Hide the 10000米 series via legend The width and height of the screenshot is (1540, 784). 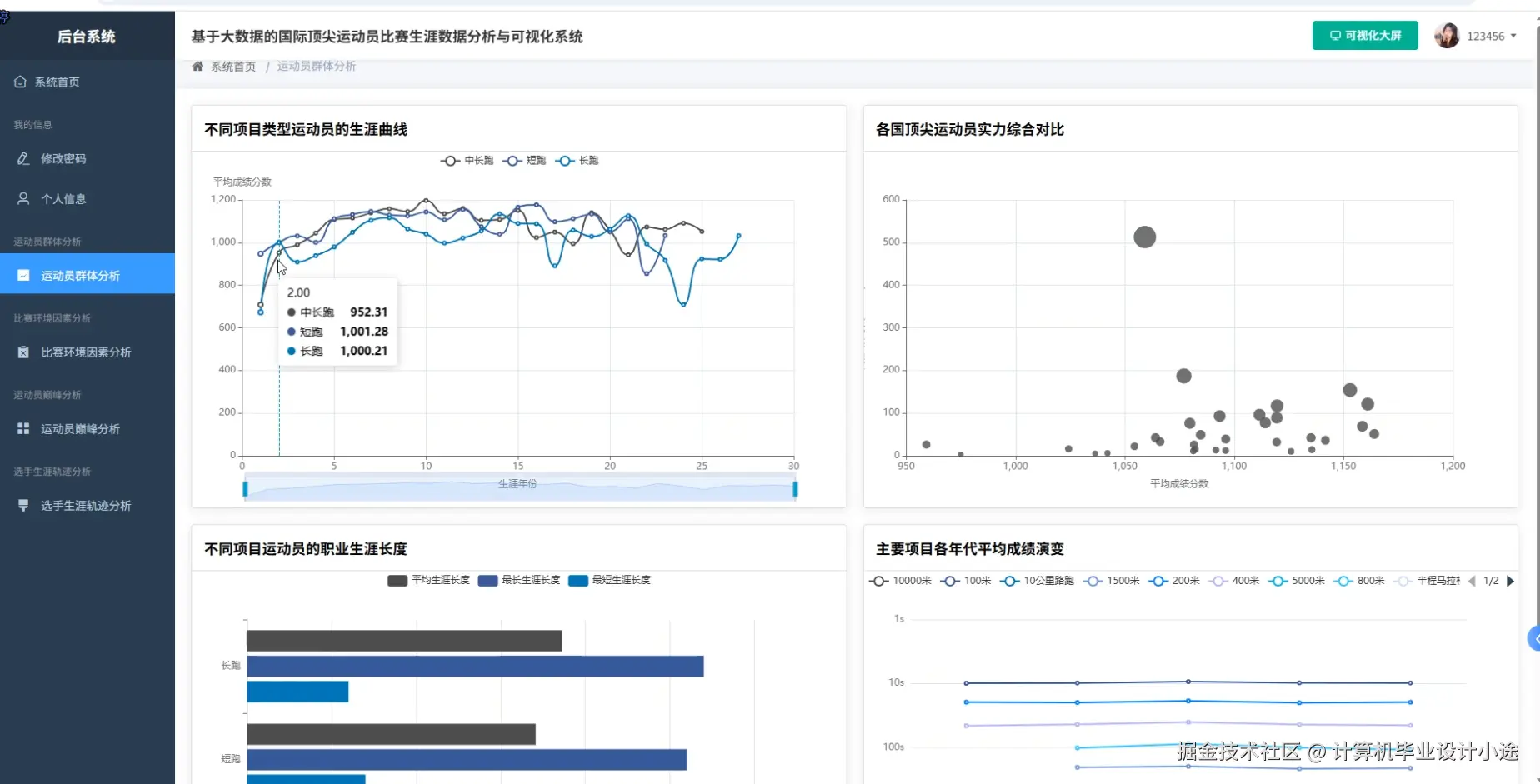click(900, 581)
